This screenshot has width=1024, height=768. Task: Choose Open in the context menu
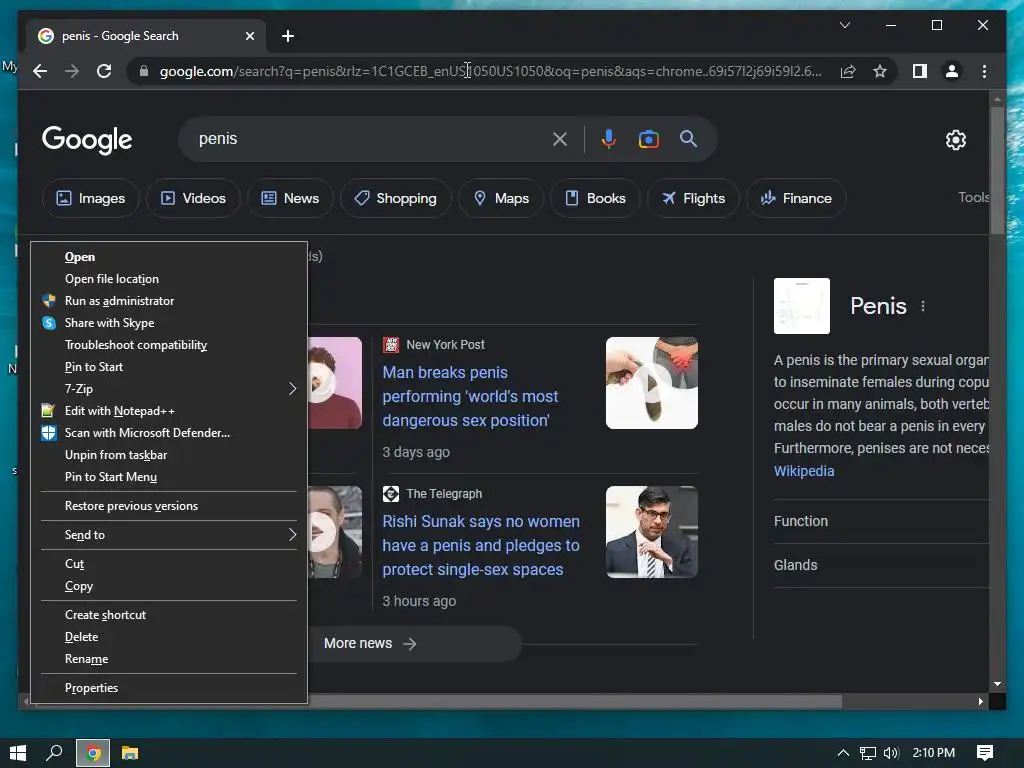[x=168, y=257]
